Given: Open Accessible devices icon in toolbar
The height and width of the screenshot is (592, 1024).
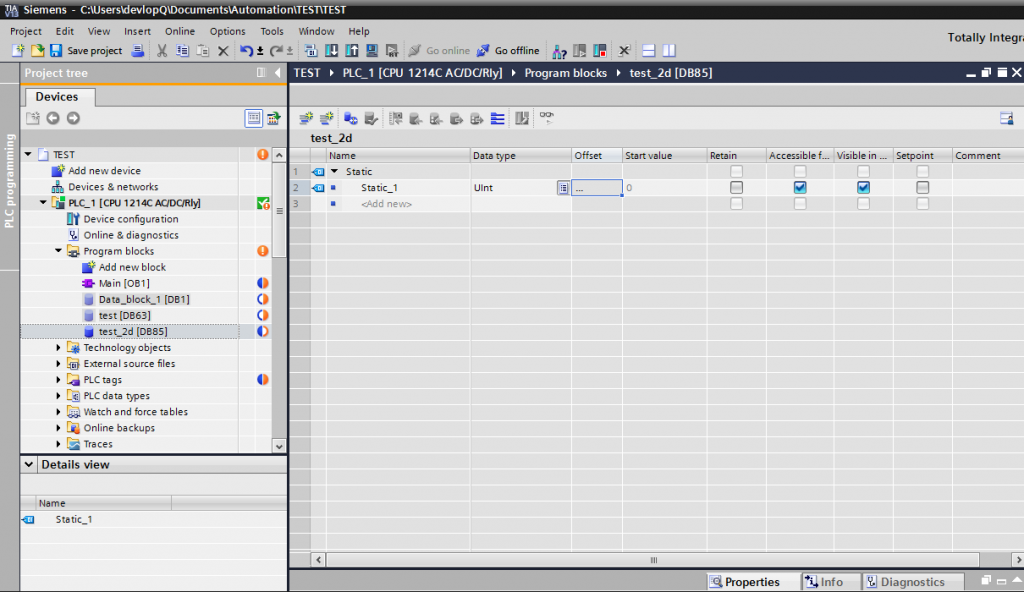Looking at the screenshot, I should 559,50.
